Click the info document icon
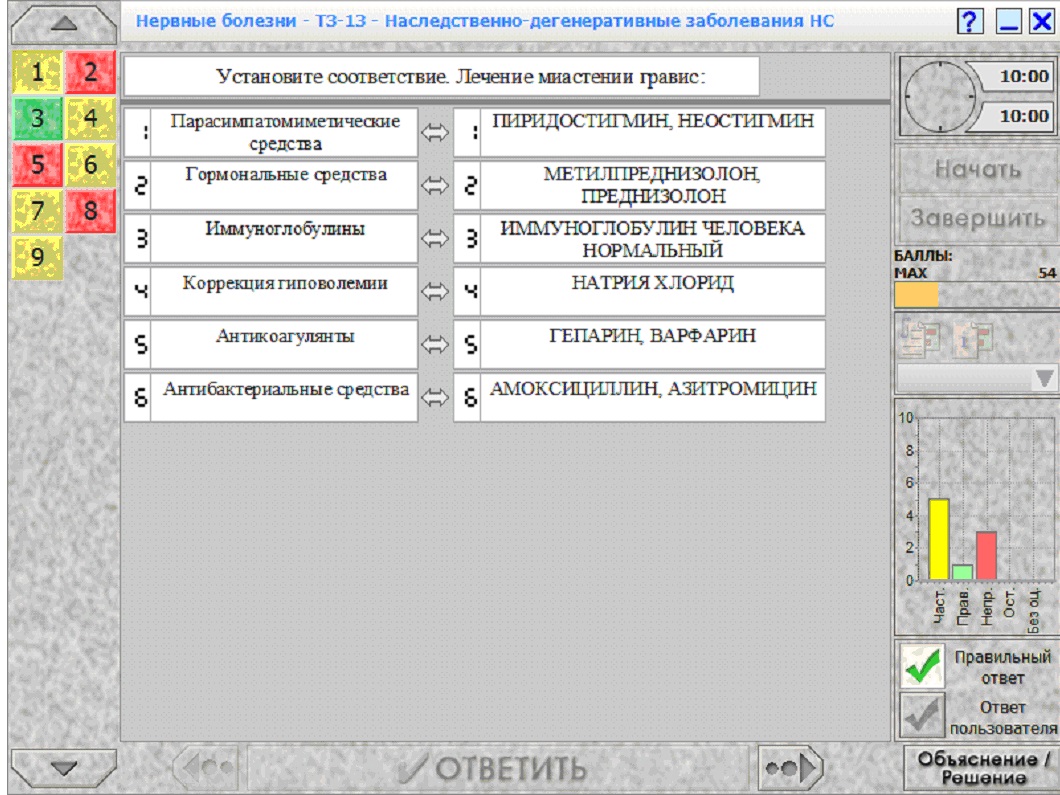1060x795 pixels. [973, 339]
